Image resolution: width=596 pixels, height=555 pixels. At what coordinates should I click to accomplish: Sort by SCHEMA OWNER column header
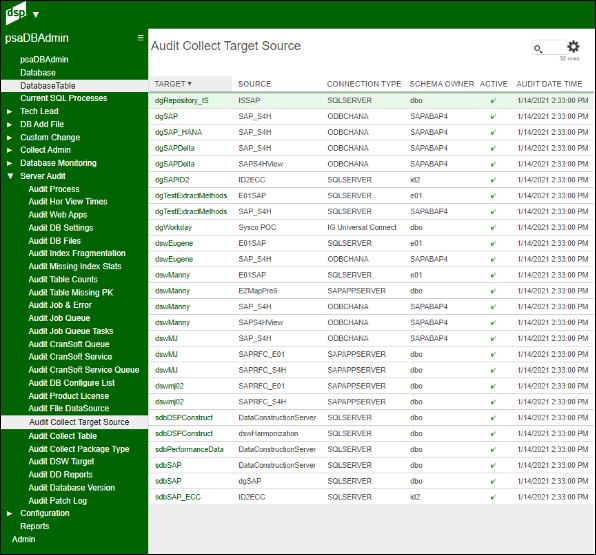coord(442,84)
